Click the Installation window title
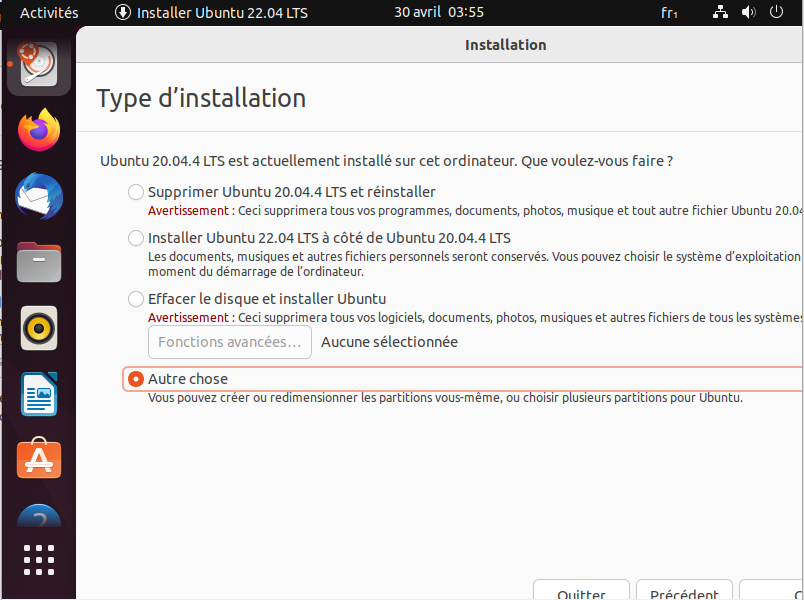 coord(506,45)
